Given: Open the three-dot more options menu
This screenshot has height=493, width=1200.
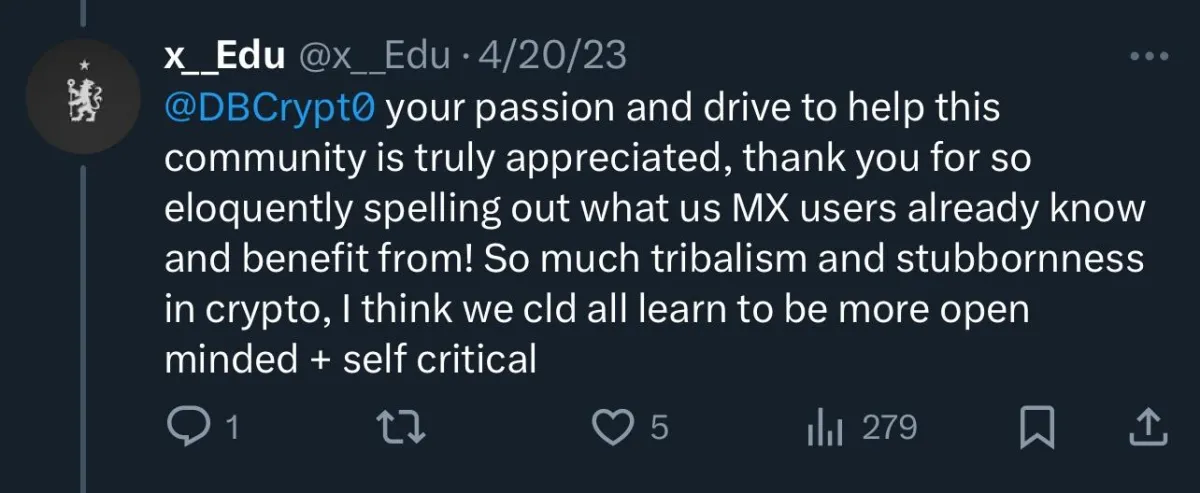Looking at the screenshot, I should (x=1148, y=57).
